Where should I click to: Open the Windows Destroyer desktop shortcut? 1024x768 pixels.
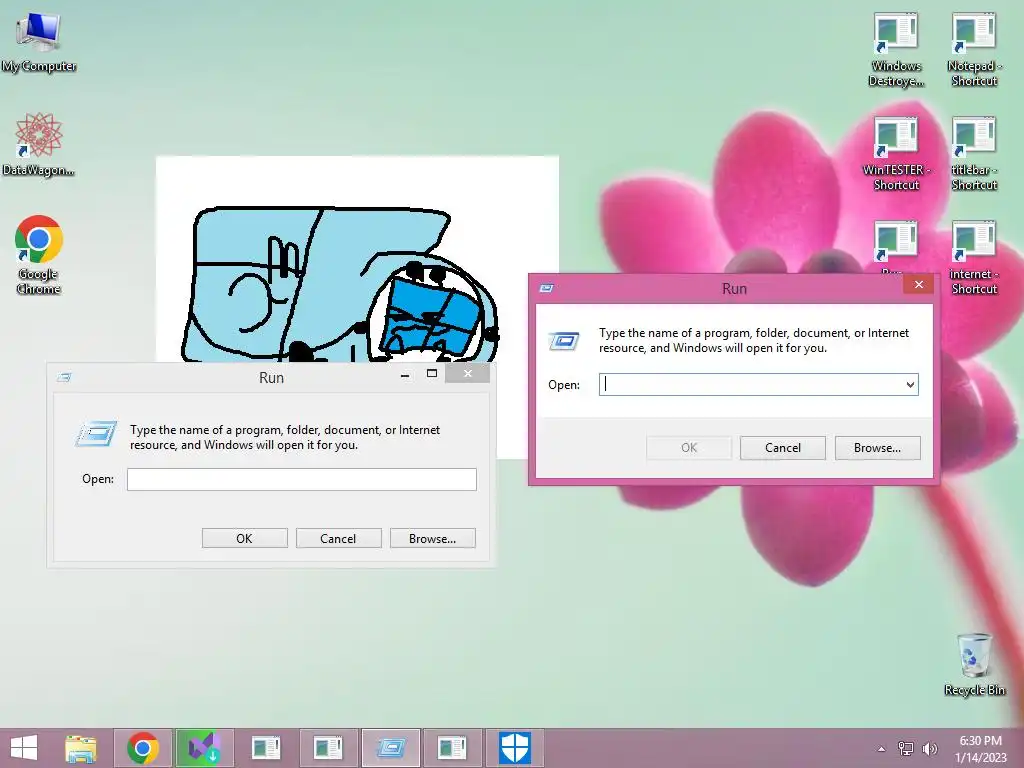pos(896,50)
